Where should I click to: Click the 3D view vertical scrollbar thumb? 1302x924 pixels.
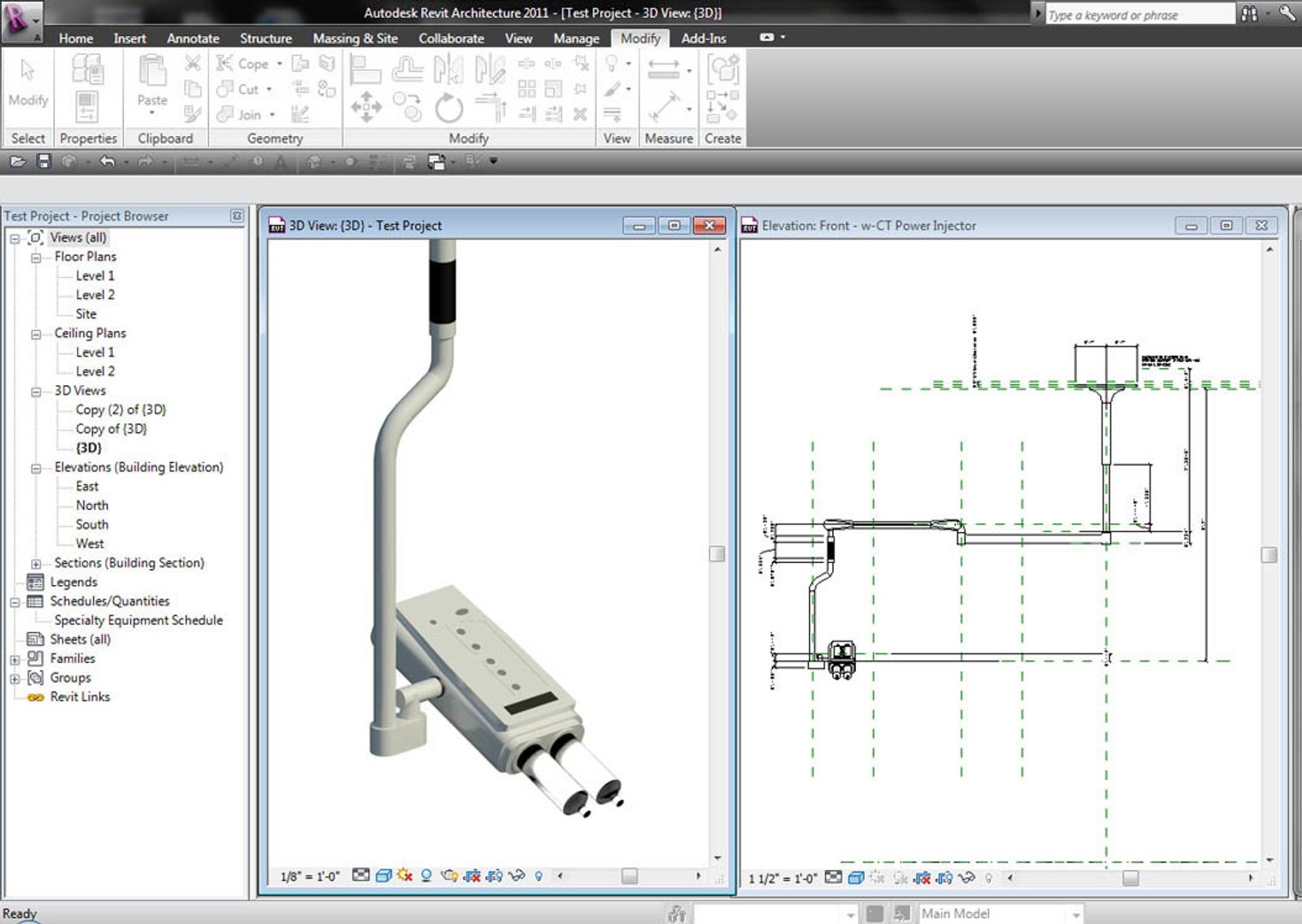coord(717,554)
